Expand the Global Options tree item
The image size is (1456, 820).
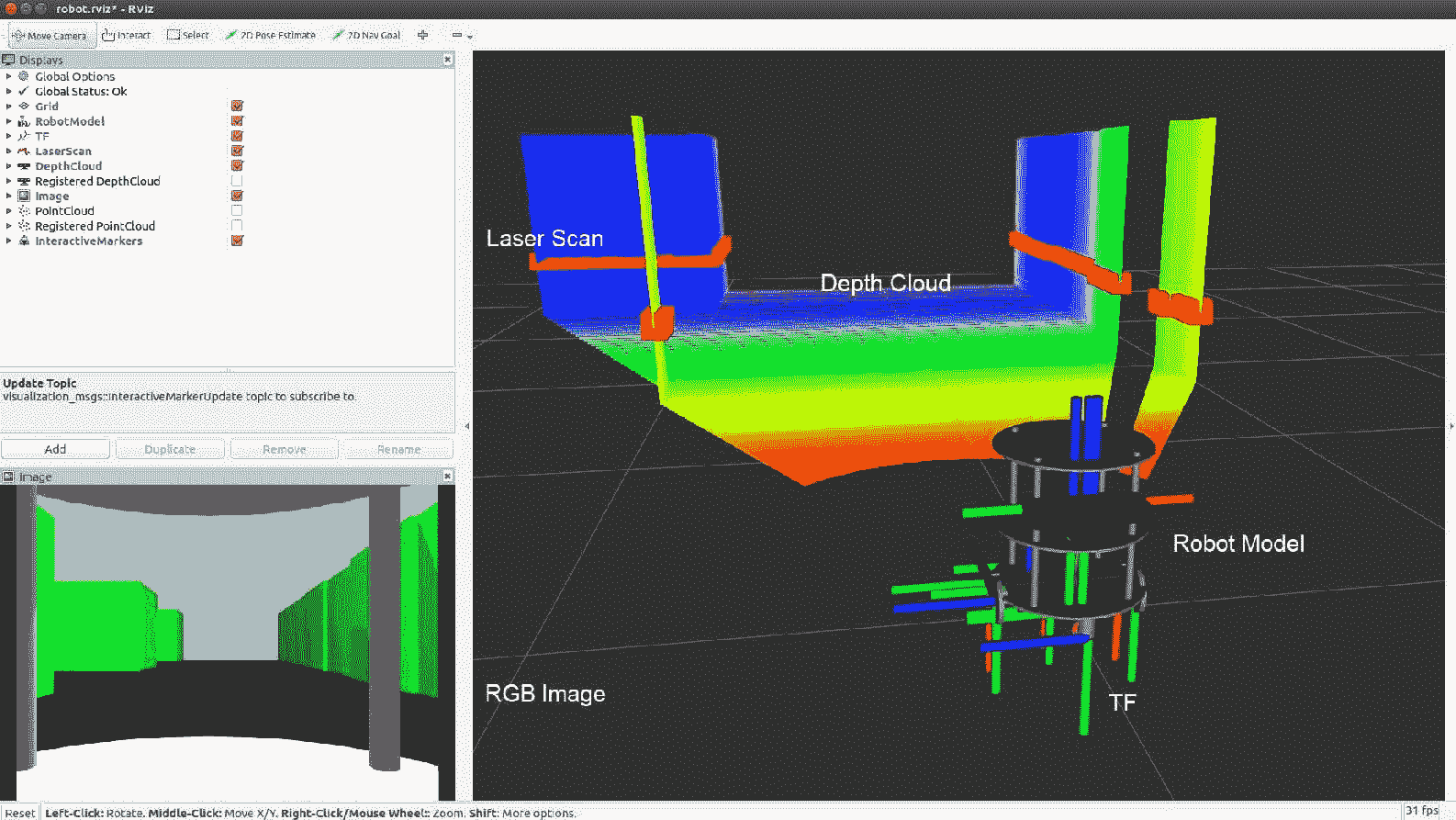[9, 77]
